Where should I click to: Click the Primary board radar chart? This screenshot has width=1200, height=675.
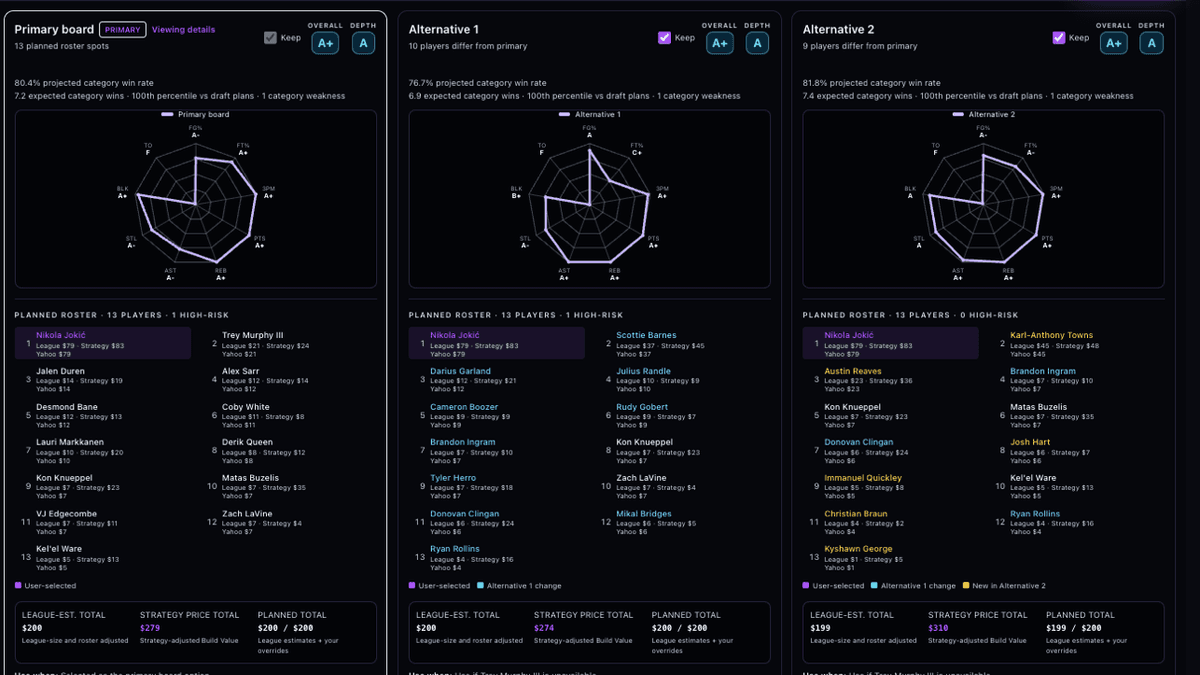pyautogui.click(x=196, y=197)
